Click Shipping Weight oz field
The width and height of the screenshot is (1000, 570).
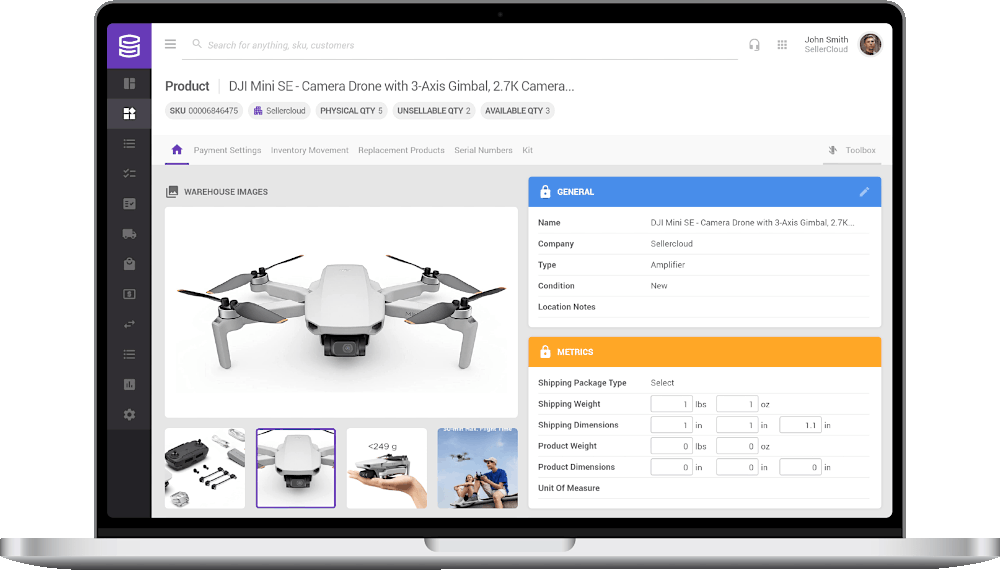click(737, 404)
